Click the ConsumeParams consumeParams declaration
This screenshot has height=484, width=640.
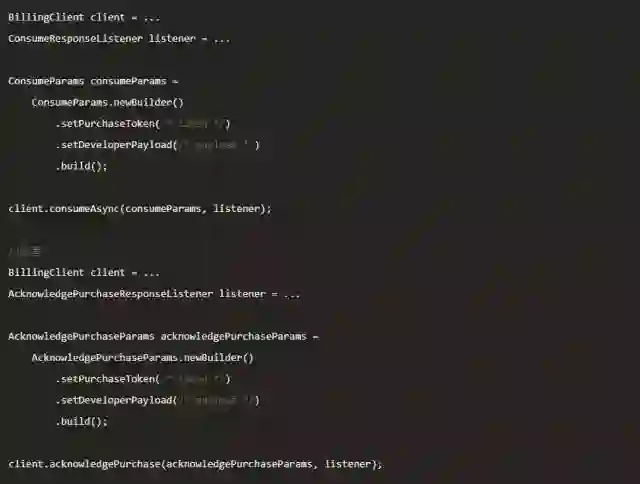(x=93, y=81)
